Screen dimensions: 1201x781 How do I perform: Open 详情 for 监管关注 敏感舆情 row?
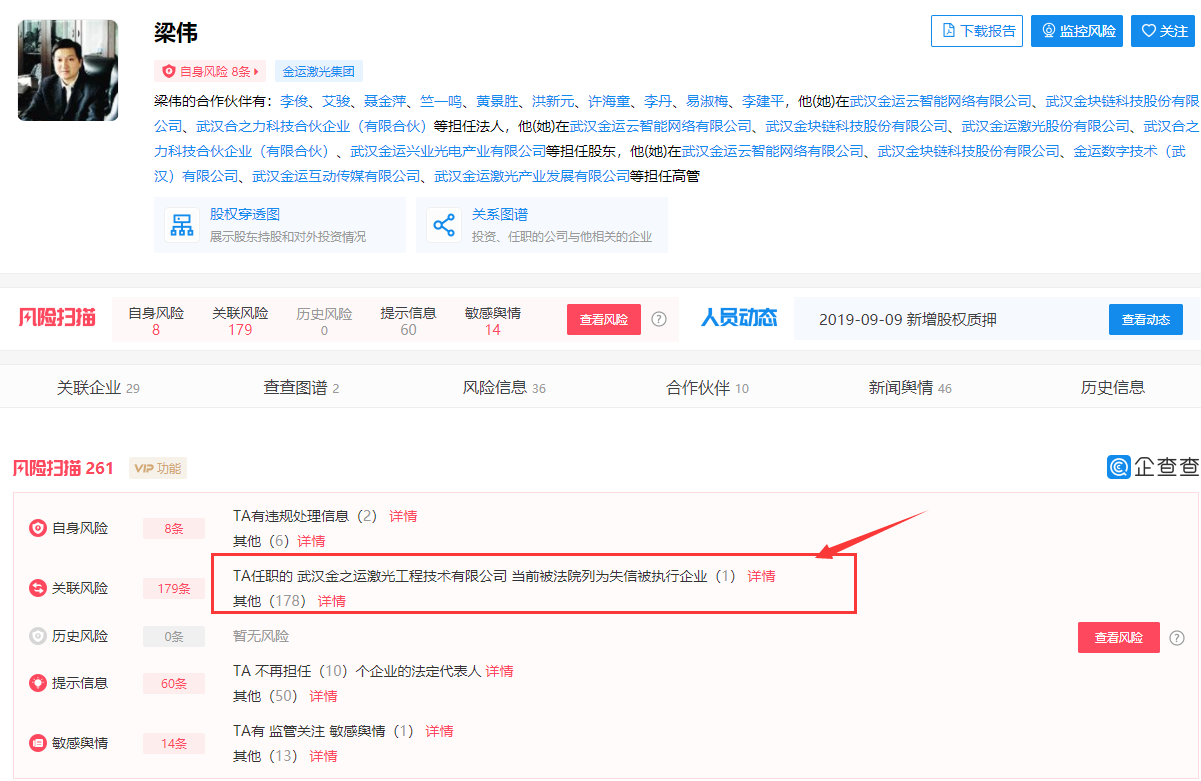(x=439, y=731)
